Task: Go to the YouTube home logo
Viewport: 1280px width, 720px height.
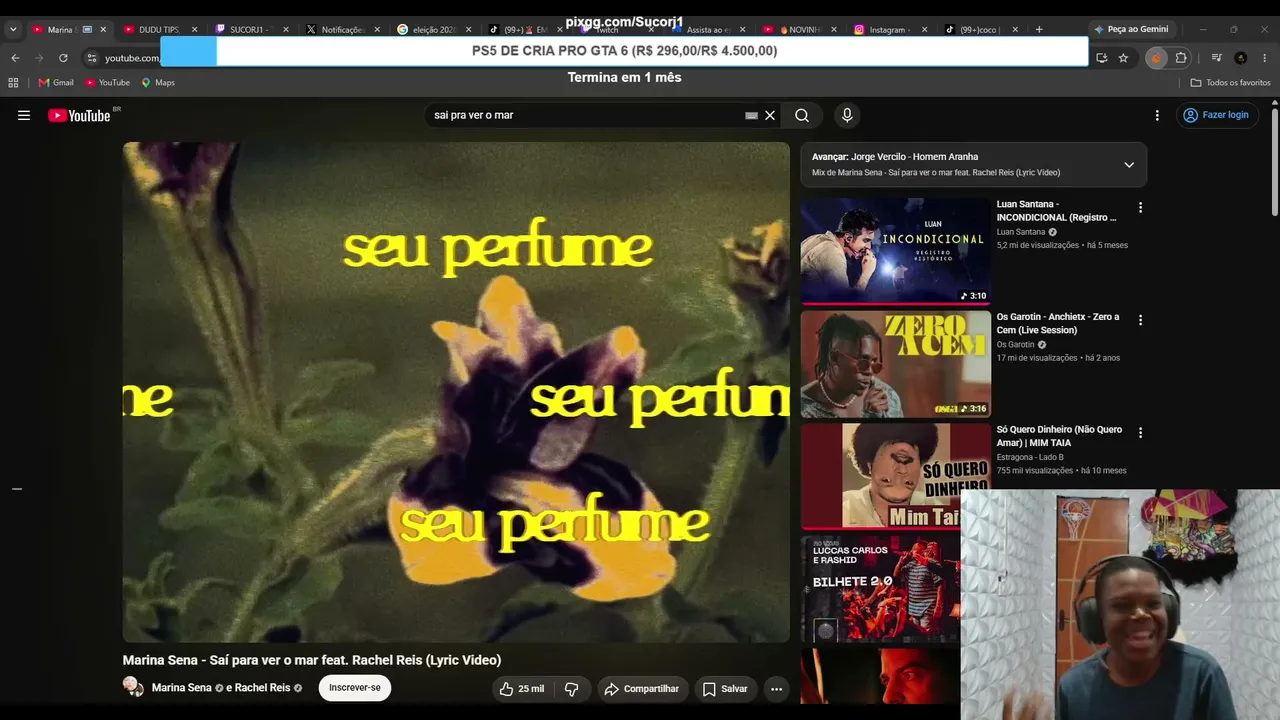Action: 79,116
